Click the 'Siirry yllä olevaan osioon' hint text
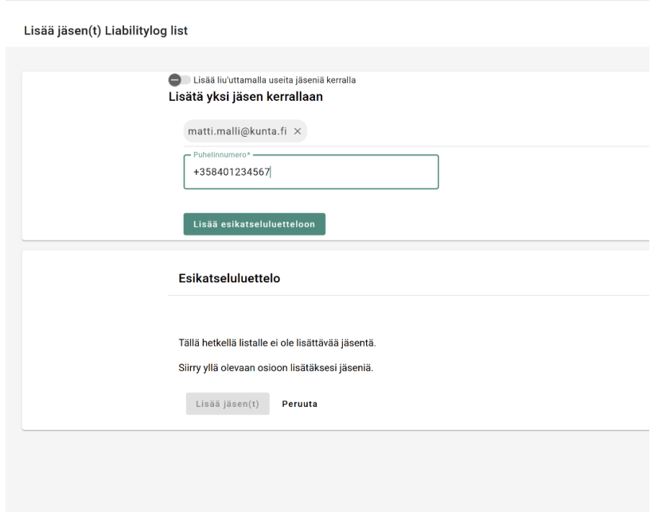This screenshot has height=531, width=670. click(275, 368)
